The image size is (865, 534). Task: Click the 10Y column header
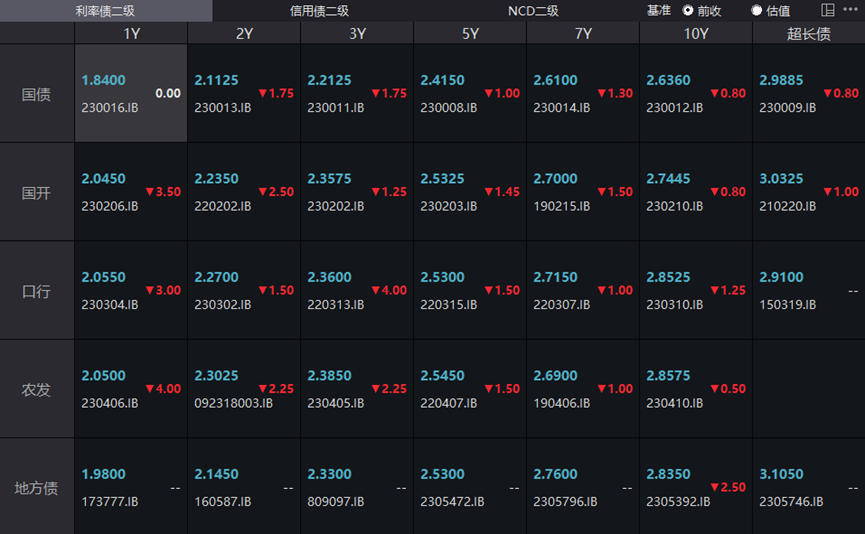[x=696, y=33]
